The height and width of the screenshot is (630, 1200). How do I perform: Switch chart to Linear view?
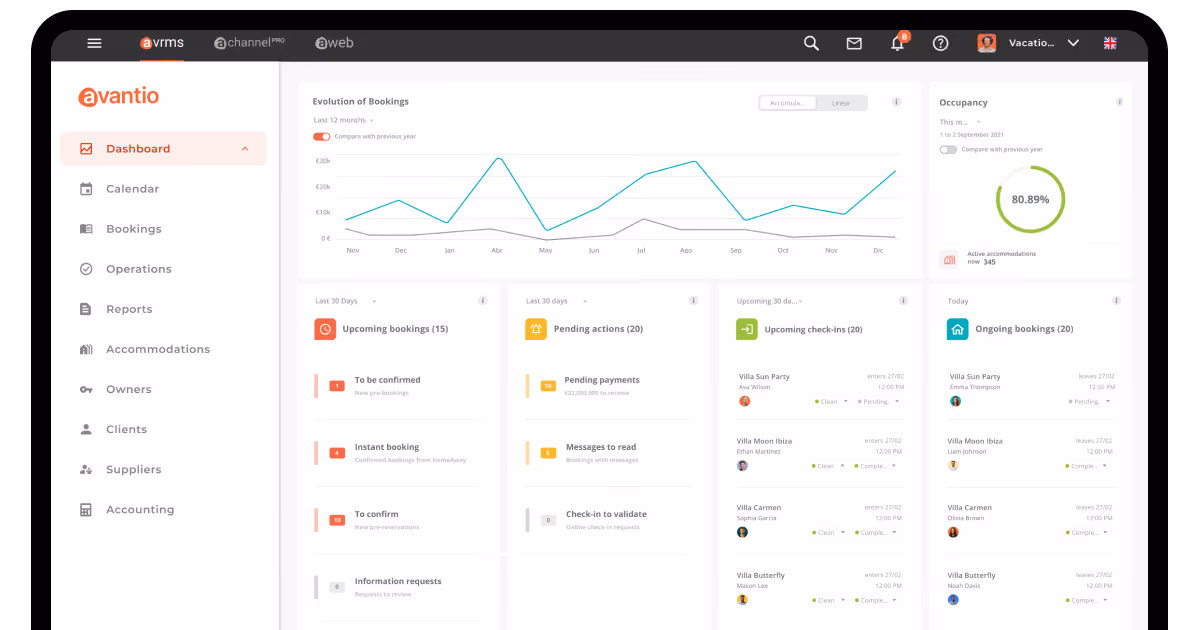(841, 103)
